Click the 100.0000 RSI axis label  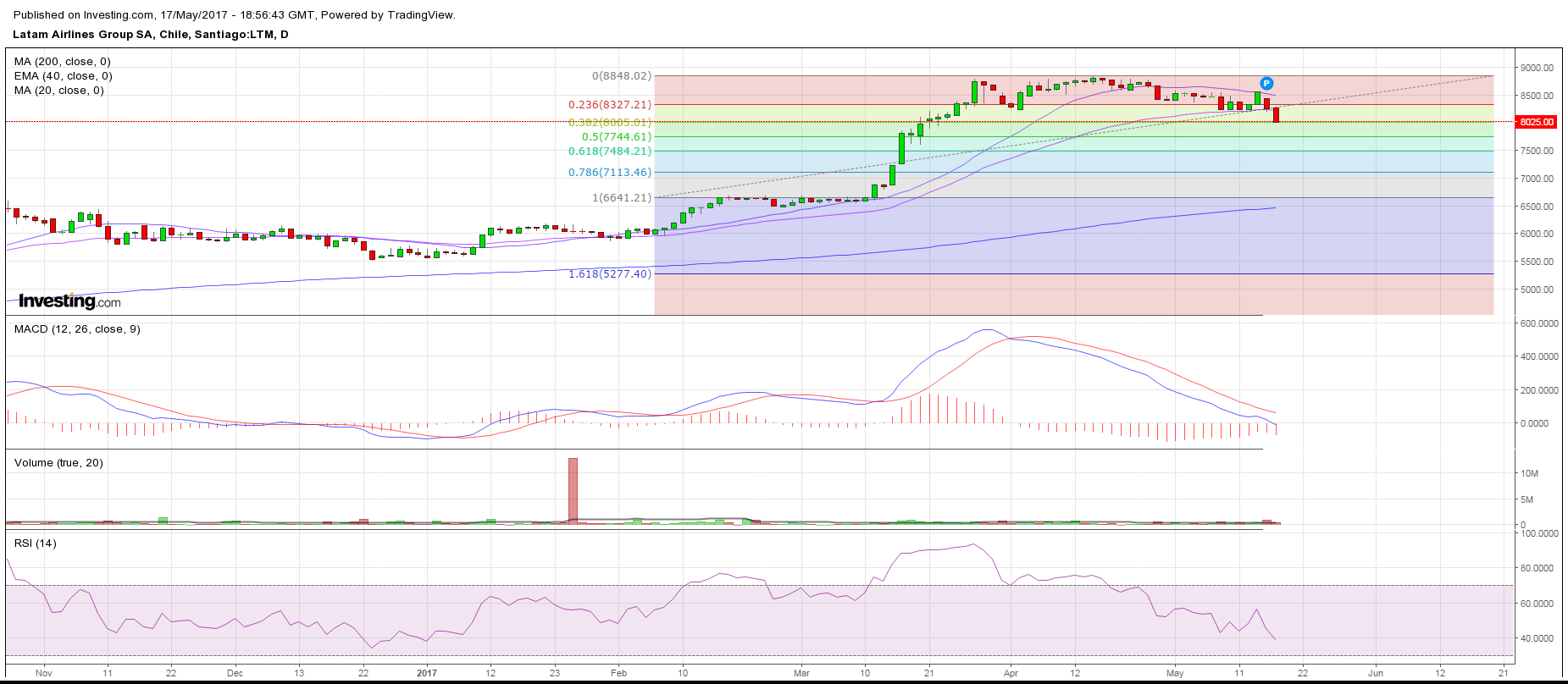(1539, 533)
